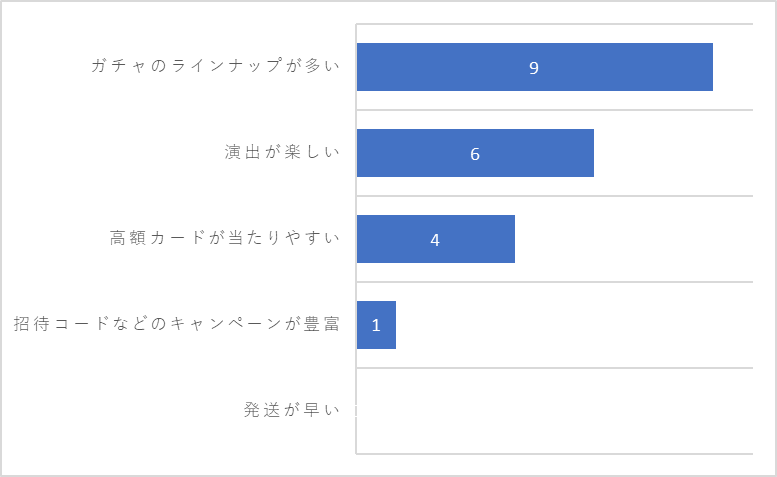Click the data label 9 inside bar
The width and height of the screenshot is (777, 477).
point(534,68)
